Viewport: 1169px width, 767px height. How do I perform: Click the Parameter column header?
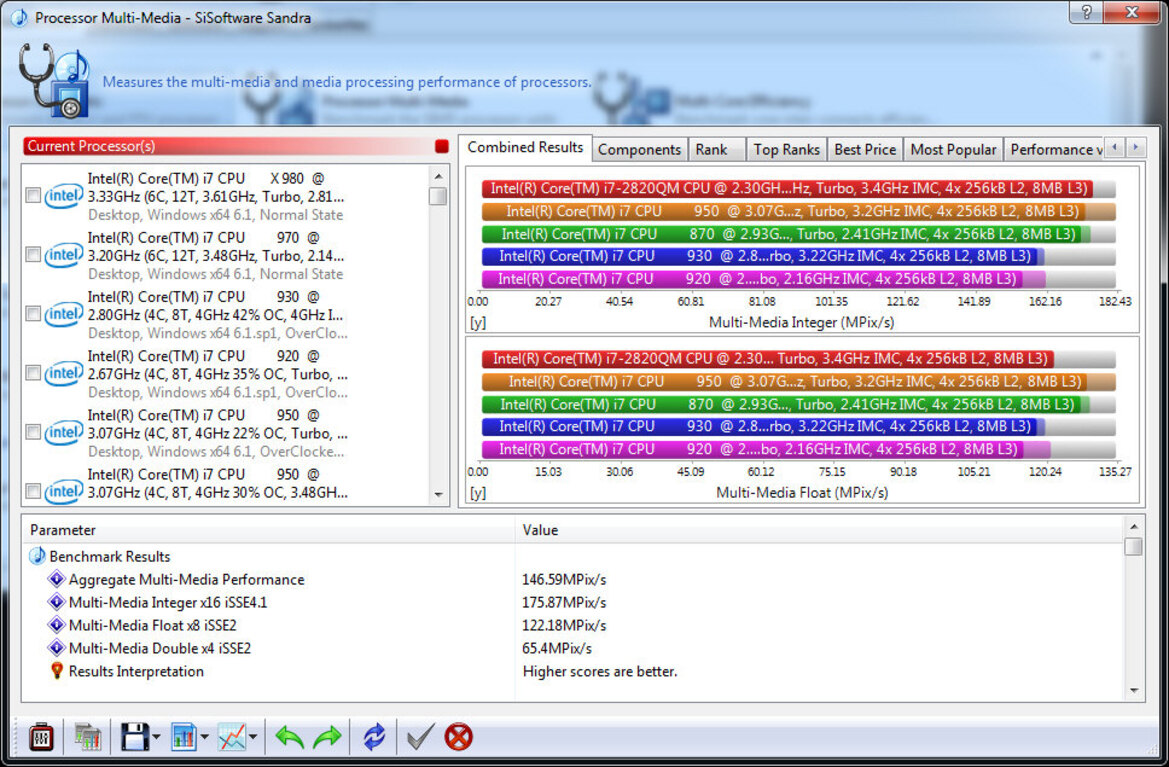(268, 530)
